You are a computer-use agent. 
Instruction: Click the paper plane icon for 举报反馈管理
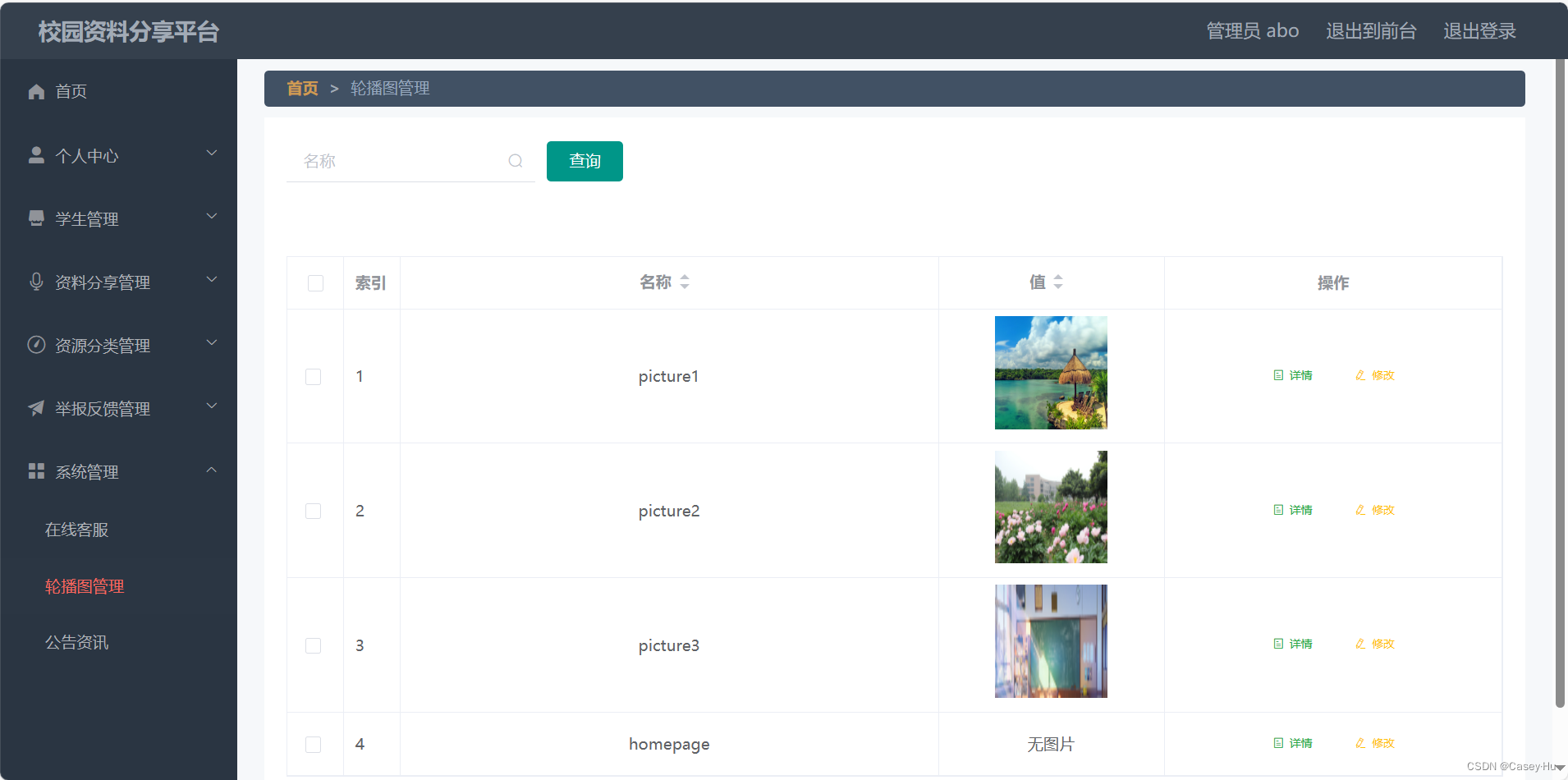pos(36,408)
